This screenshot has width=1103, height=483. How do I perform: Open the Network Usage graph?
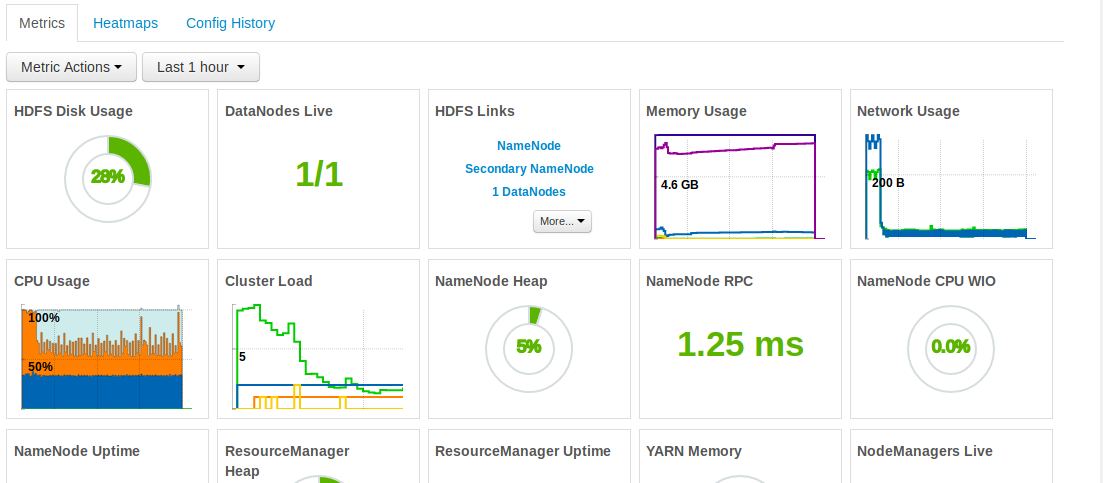point(950,186)
